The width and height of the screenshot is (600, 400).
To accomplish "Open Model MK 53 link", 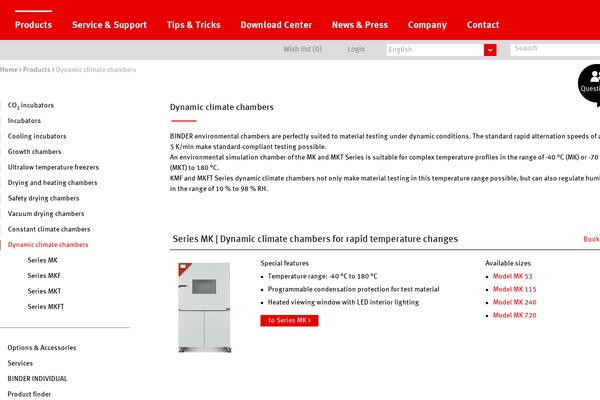I will click(512, 276).
